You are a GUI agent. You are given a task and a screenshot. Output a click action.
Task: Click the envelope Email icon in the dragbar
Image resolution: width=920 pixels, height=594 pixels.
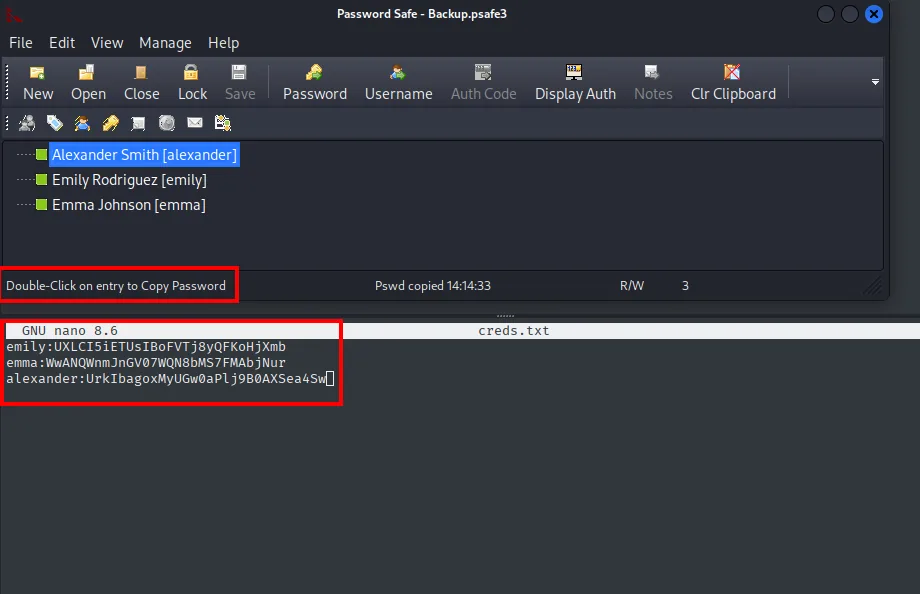pyautogui.click(x=195, y=123)
